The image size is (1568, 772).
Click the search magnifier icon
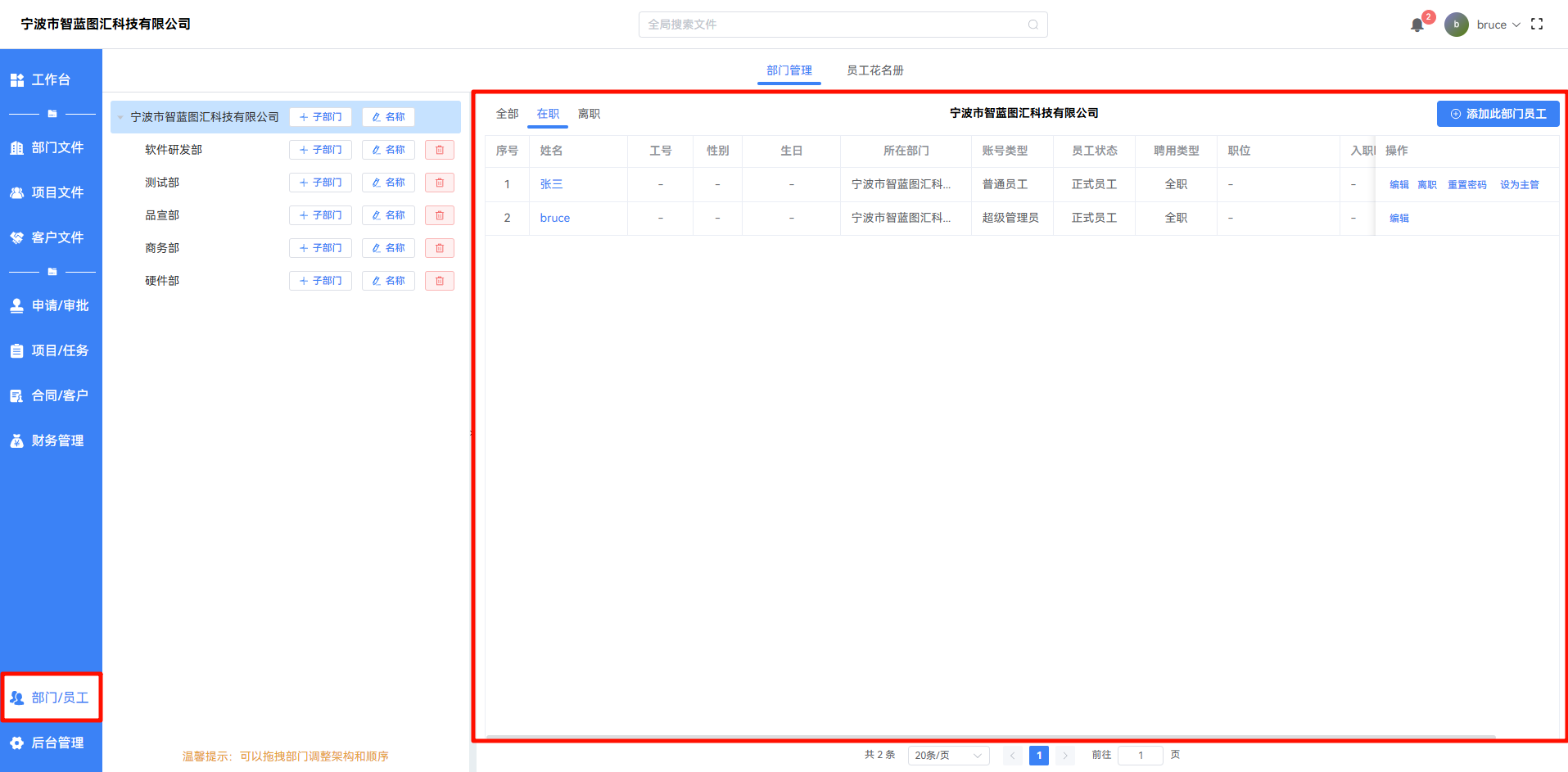point(1033,25)
